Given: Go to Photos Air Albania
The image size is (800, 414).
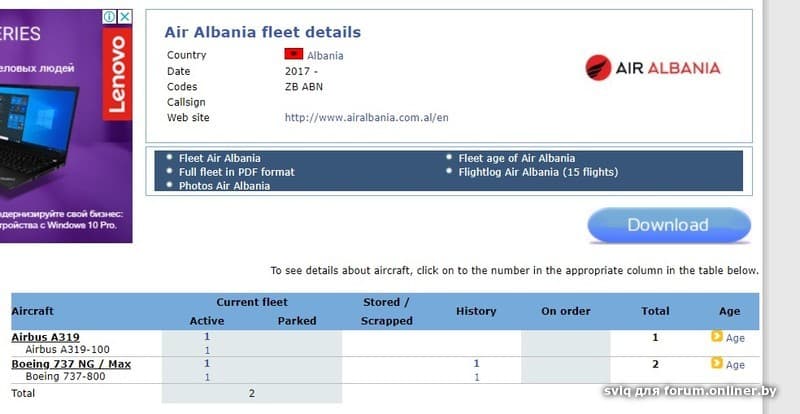Looking at the screenshot, I should [x=224, y=186].
